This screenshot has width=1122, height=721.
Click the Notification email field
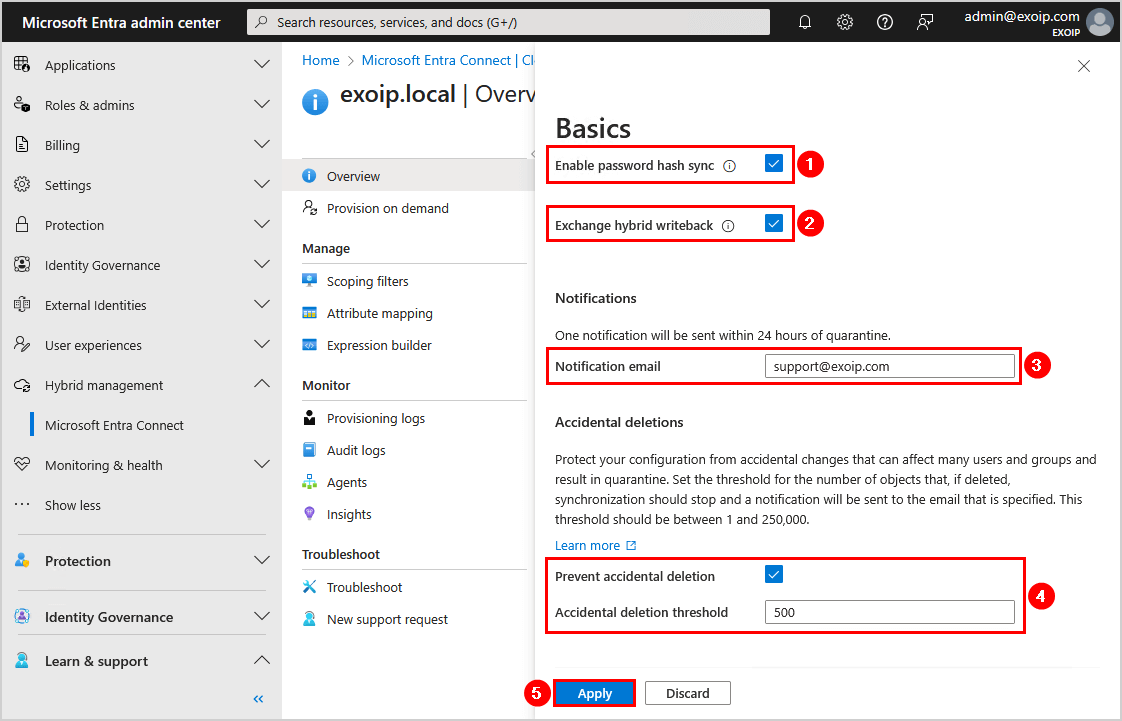pyautogui.click(x=889, y=366)
